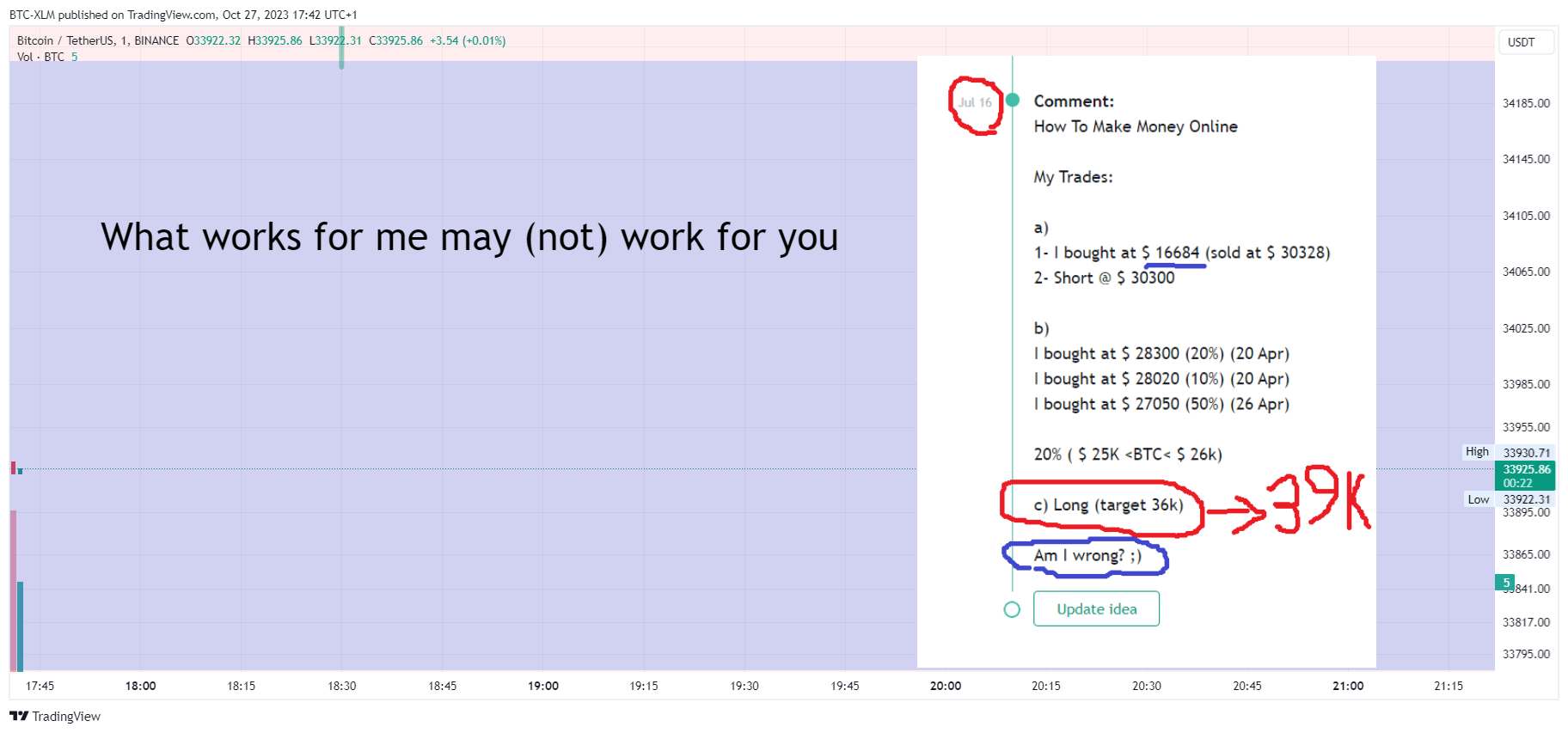Click the Jul 16 date label
1568x733 pixels.
(x=975, y=102)
